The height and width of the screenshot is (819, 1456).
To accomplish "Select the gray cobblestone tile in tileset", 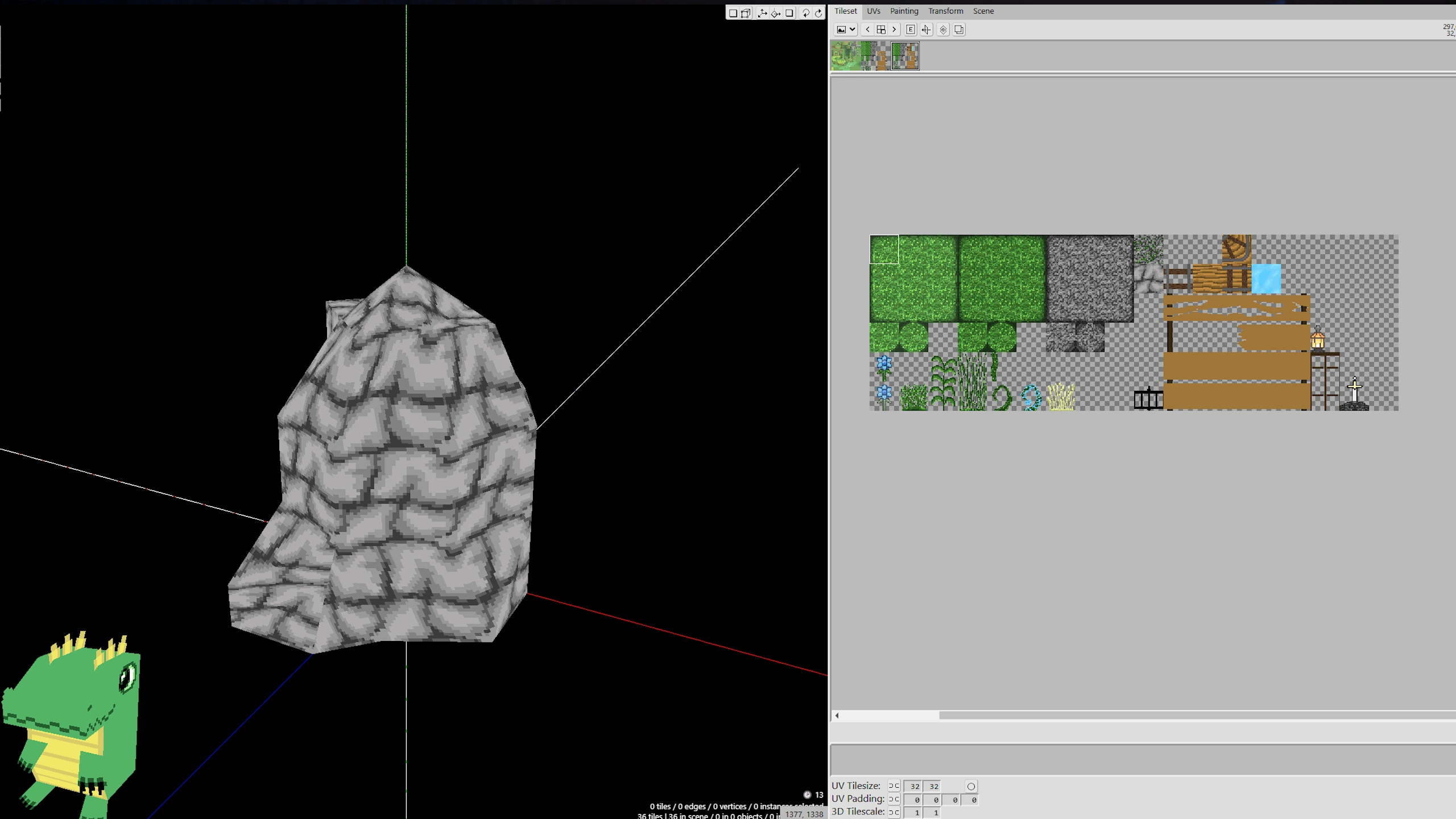I will 1090,279.
